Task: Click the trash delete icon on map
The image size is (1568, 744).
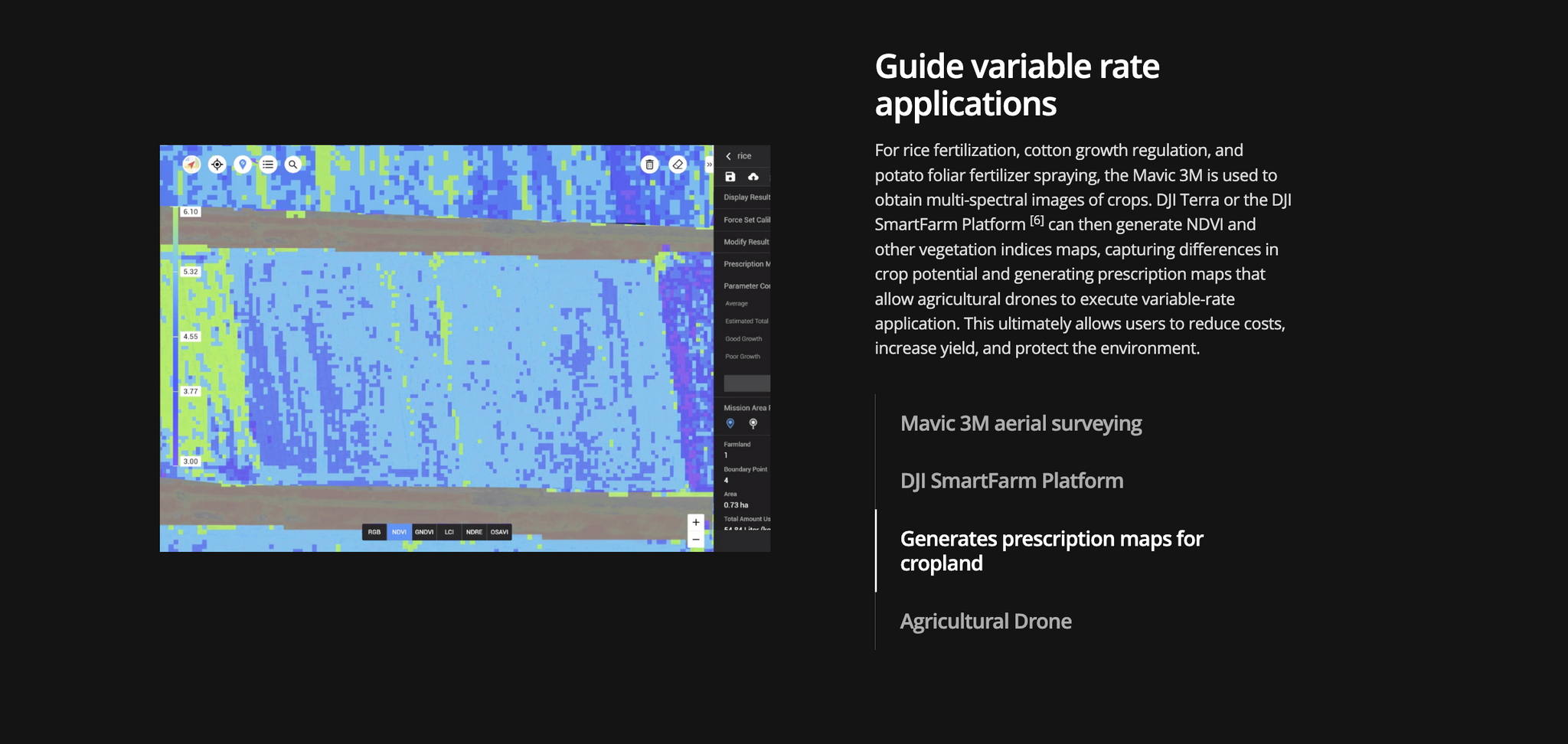Action: click(649, 165)
